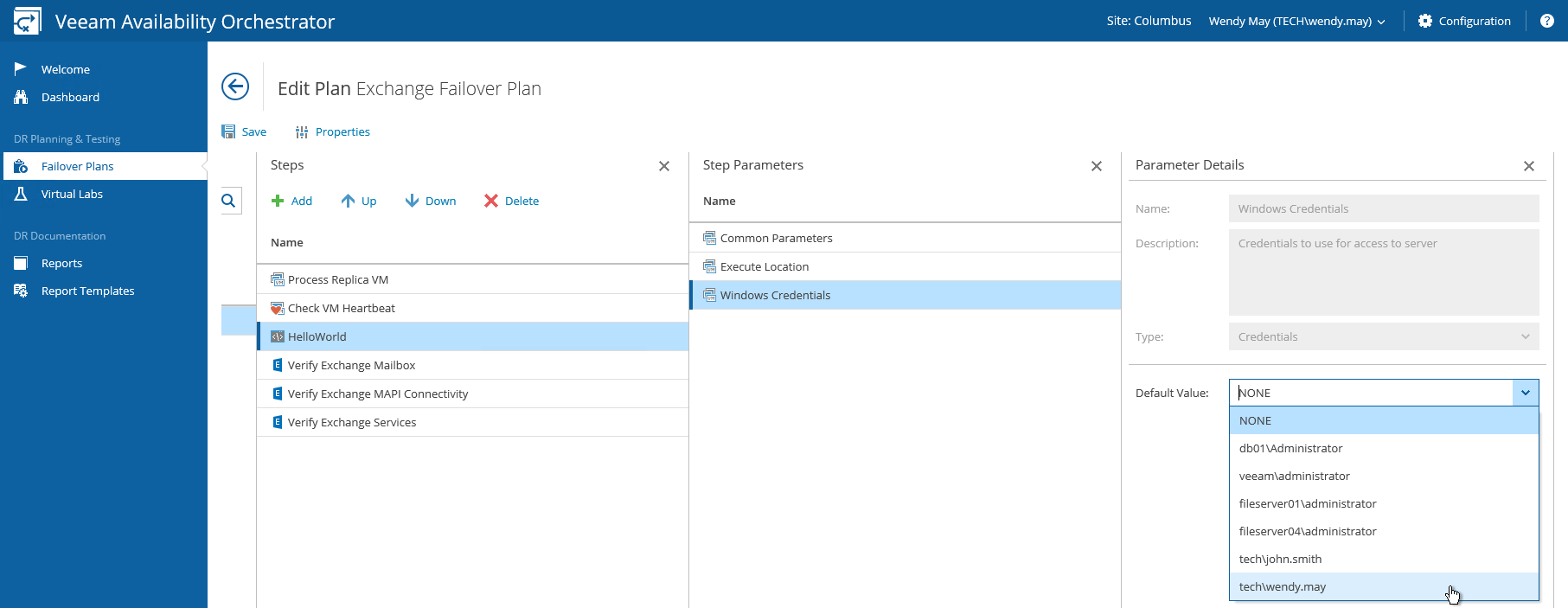Close the Steps panel
Image resolution: width=1568 pixels, height=608 pixels.
[664, 166]
